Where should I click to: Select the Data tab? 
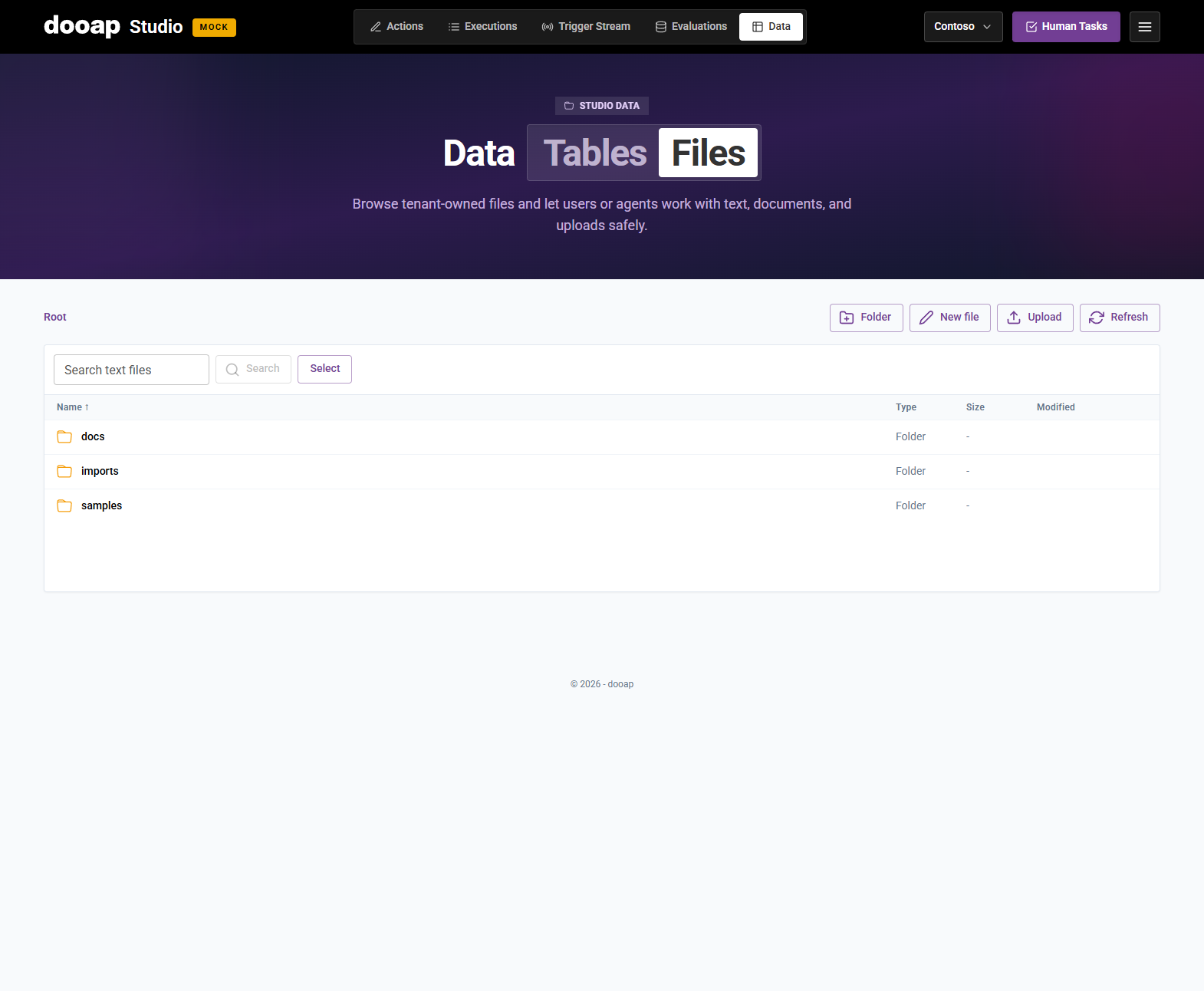tap(771, 27)
